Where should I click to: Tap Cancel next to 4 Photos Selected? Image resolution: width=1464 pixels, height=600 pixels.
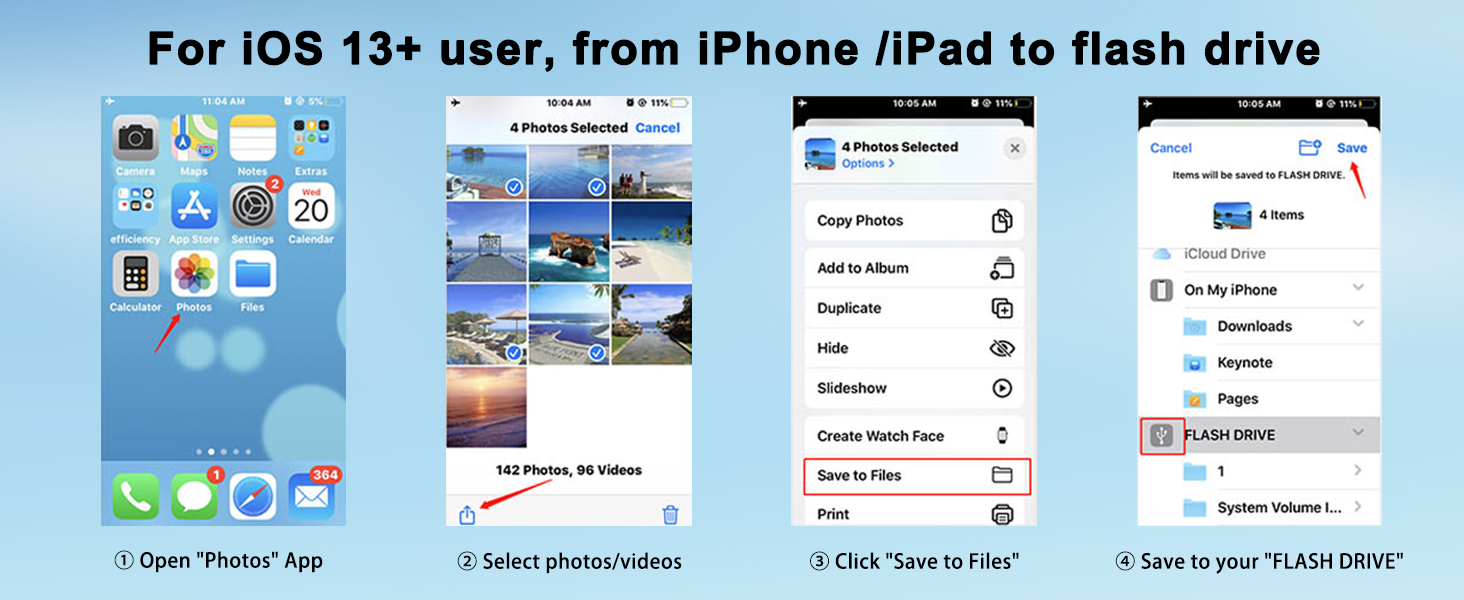(658, 128)
